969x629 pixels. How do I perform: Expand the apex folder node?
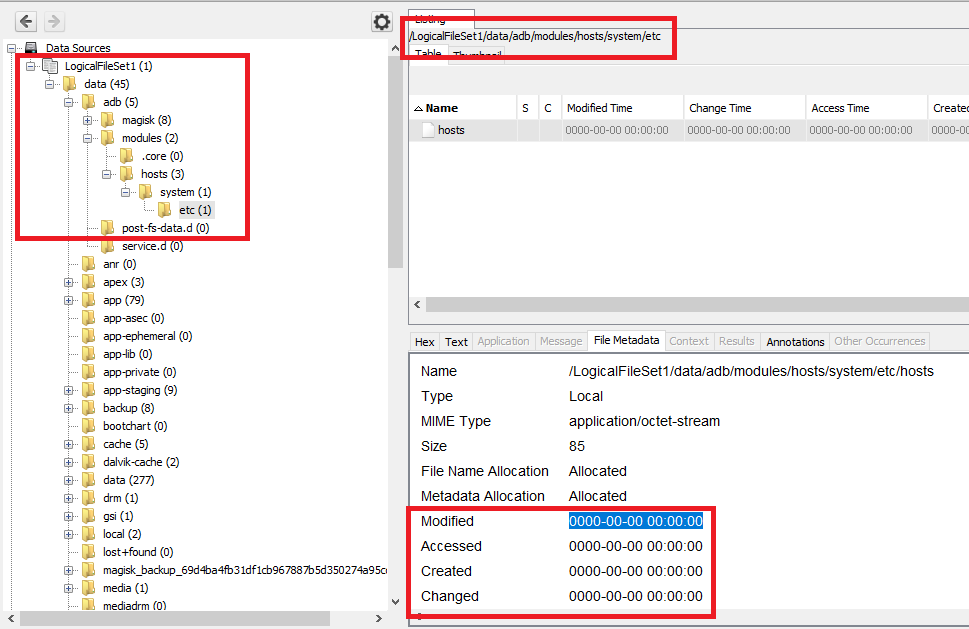(69, 282)
